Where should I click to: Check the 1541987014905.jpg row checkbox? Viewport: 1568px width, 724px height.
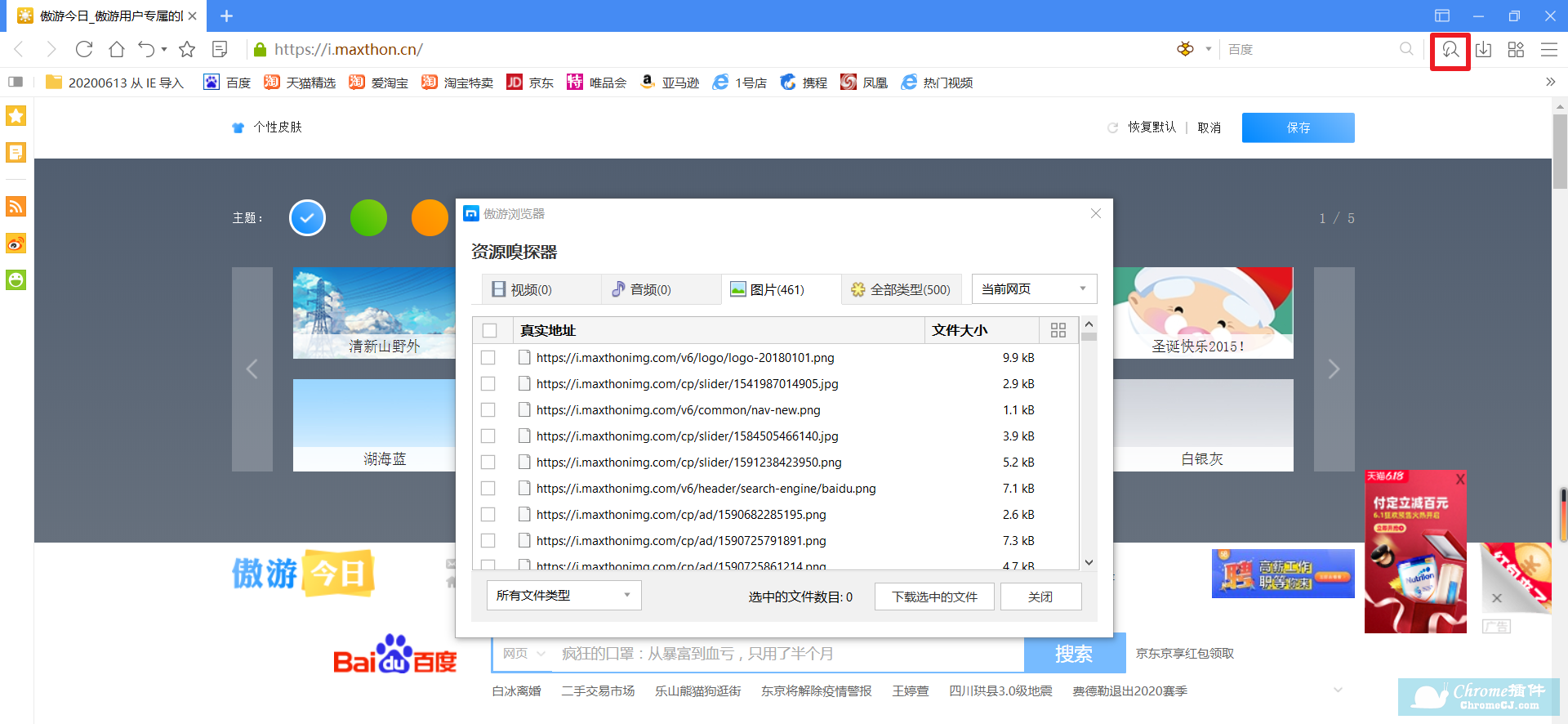(x=488, y=384)
